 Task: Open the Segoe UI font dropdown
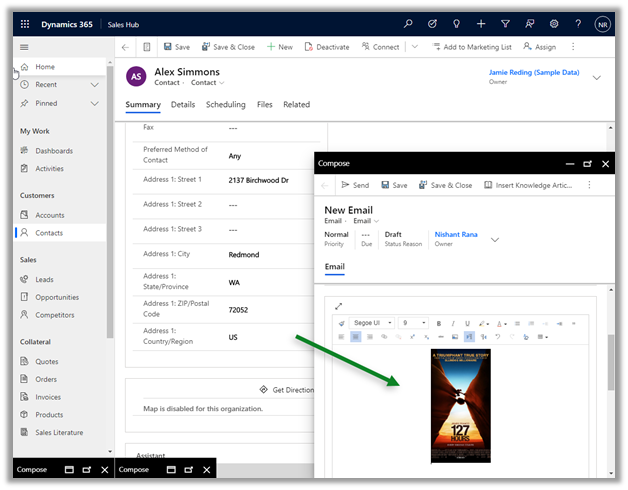[x=372, y=323]
